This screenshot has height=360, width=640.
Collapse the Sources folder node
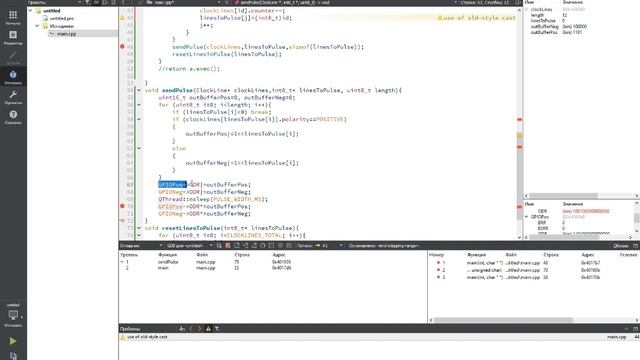pyautogui.click(x=38, y=26)
